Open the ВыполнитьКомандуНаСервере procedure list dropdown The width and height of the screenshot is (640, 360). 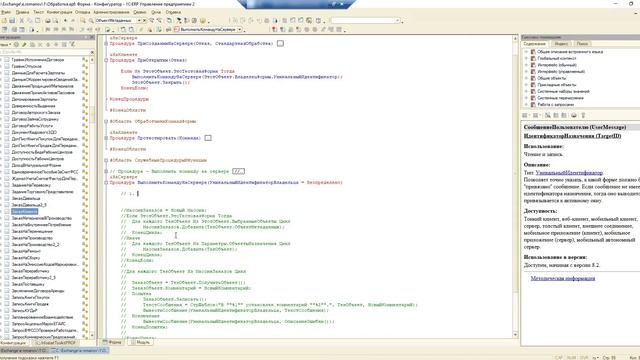tap(240, 29)
